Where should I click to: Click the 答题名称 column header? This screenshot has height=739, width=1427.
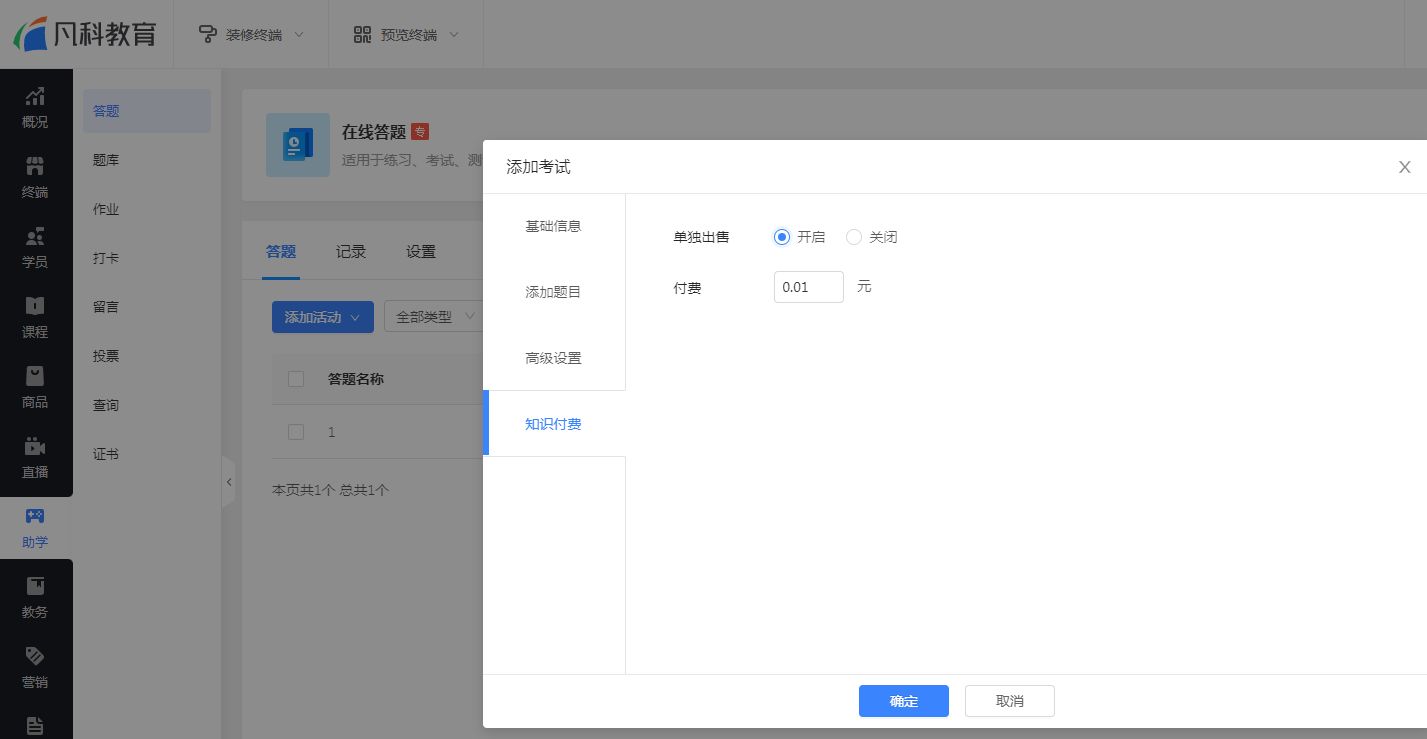(x=356, y=379)
